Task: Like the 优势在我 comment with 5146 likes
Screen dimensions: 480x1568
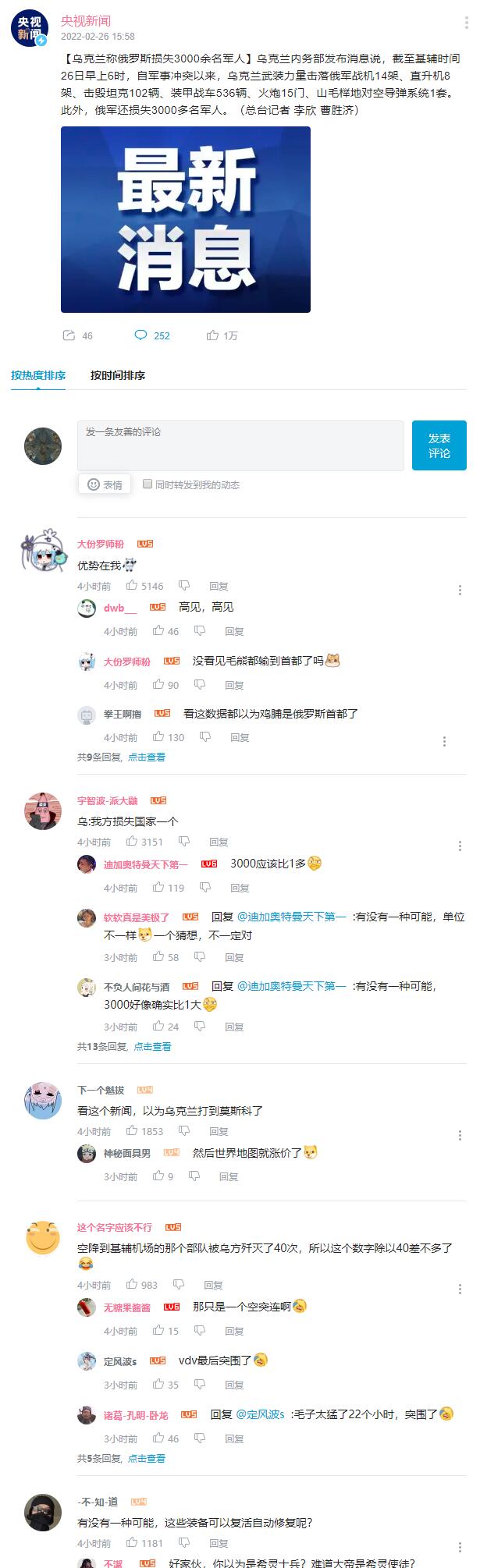Action: tap(132, 585)
